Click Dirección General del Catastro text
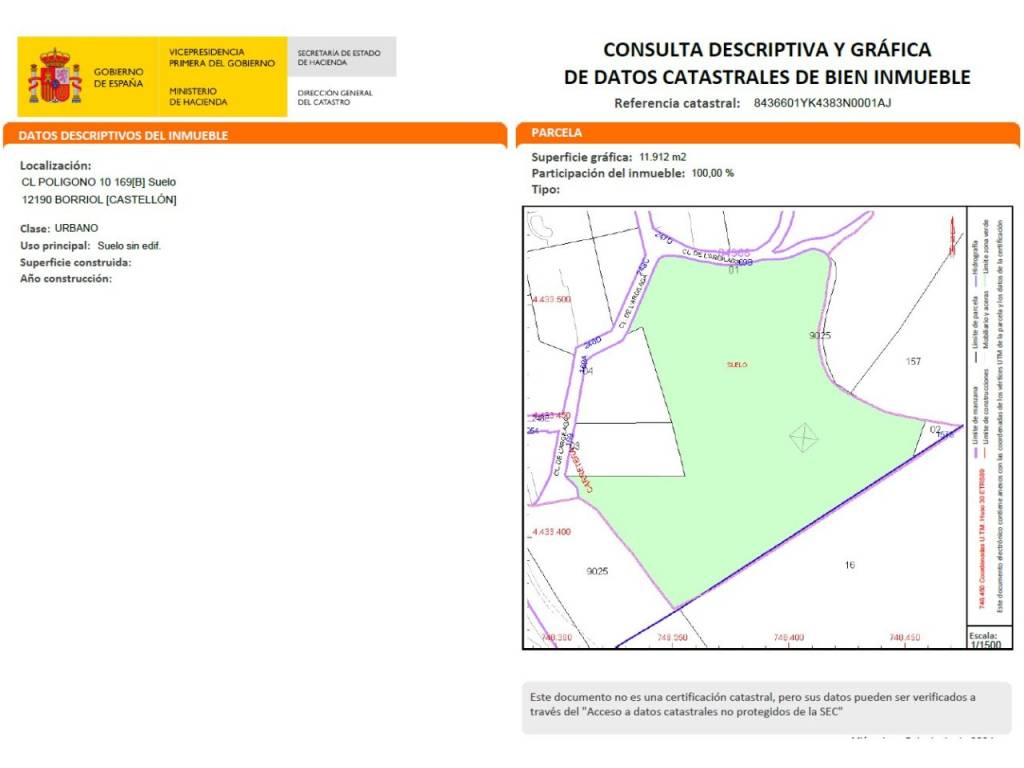The image size is (1024, 768). pos(335,97)
